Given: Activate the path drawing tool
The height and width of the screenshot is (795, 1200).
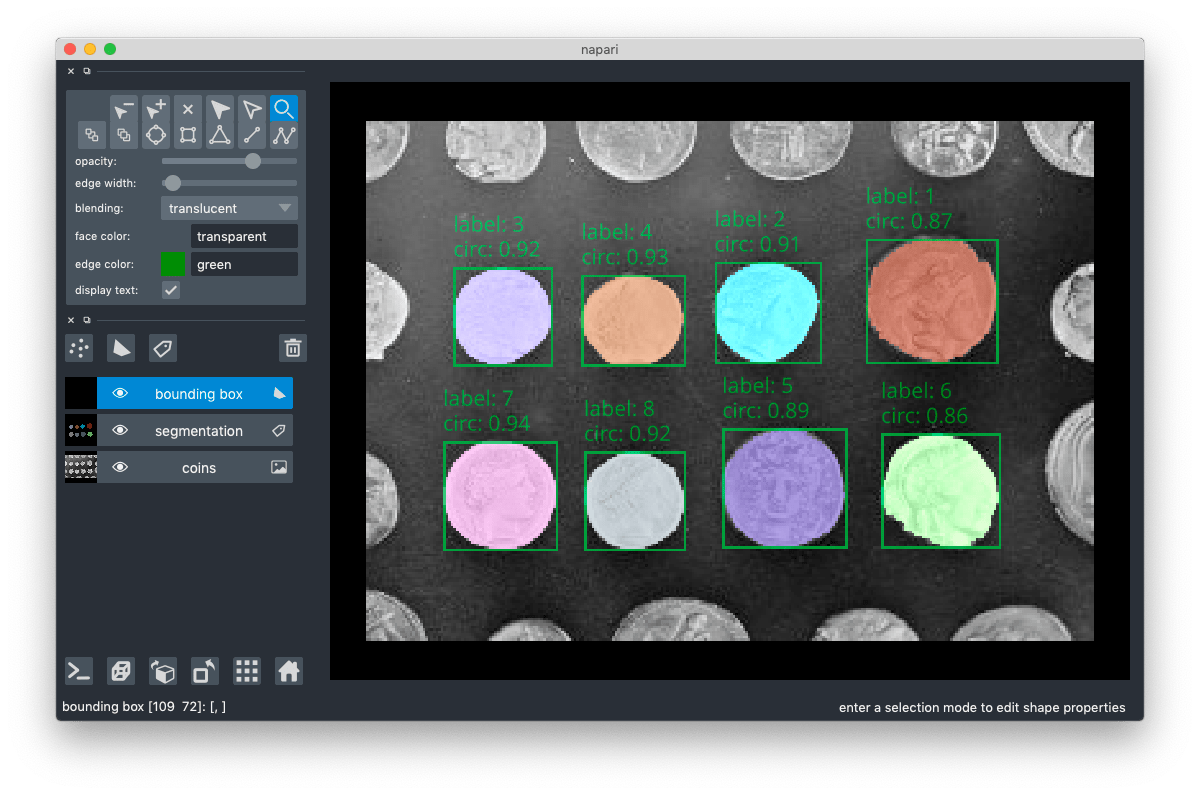Looking at the screenshot, I should coord(284,134).
